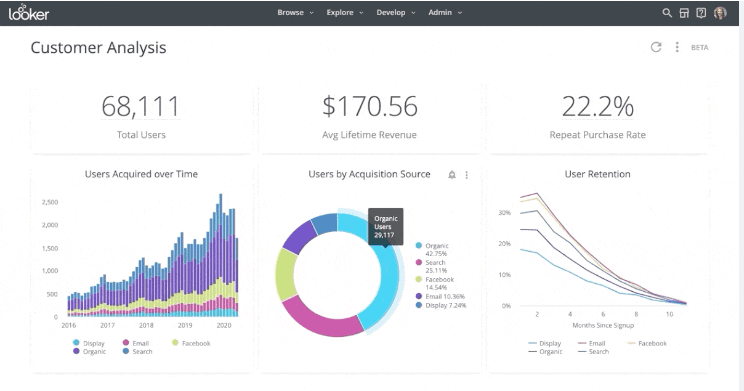Open Acquisition Source tile three-dot menu
The height and width of the screenshot is (391, 744).
[467, 175]
